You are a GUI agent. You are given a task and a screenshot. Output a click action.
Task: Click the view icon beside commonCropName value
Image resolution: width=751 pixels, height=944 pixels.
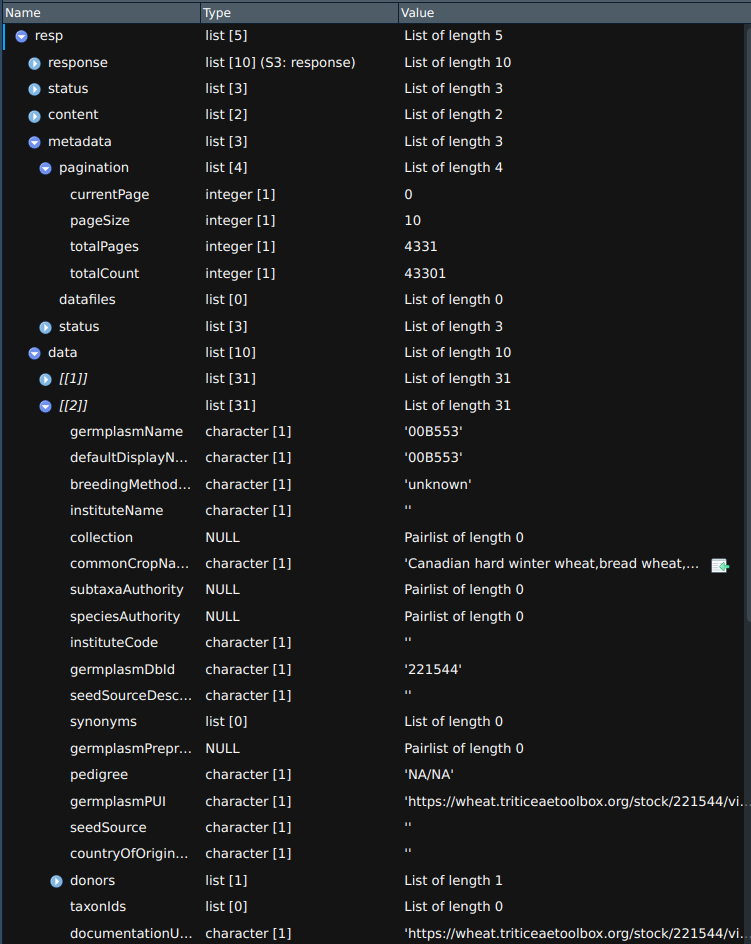719,565
